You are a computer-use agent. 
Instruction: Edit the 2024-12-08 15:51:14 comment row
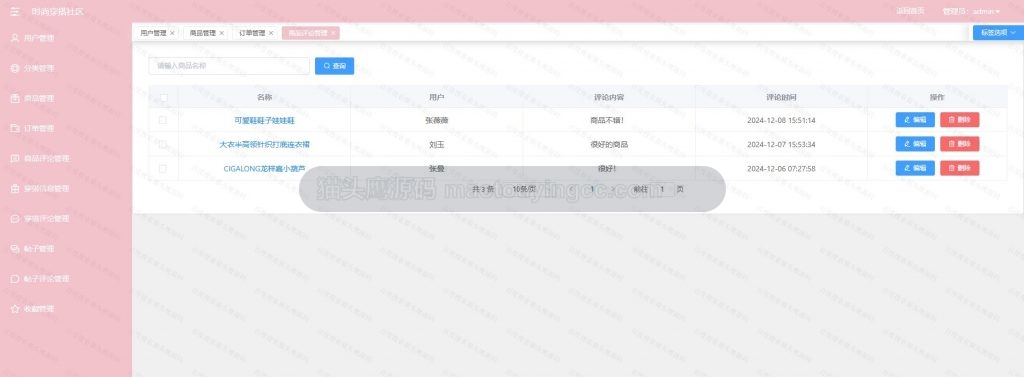click(x=915, y=120)
